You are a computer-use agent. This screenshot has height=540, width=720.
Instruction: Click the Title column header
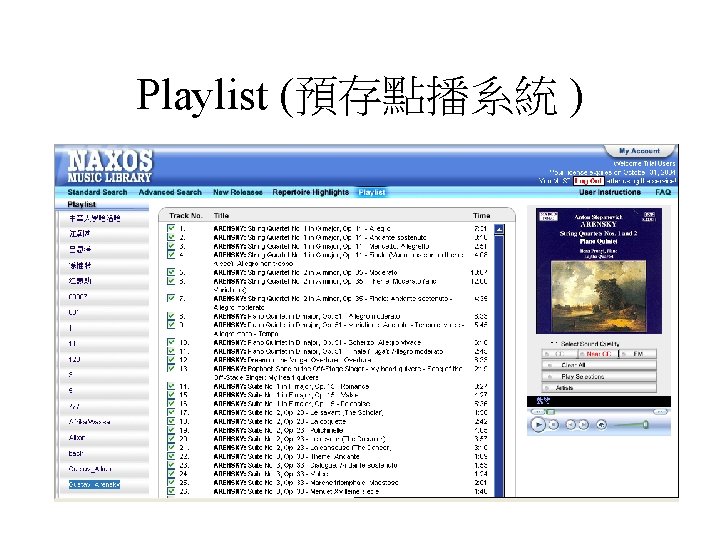click(221, 215)
